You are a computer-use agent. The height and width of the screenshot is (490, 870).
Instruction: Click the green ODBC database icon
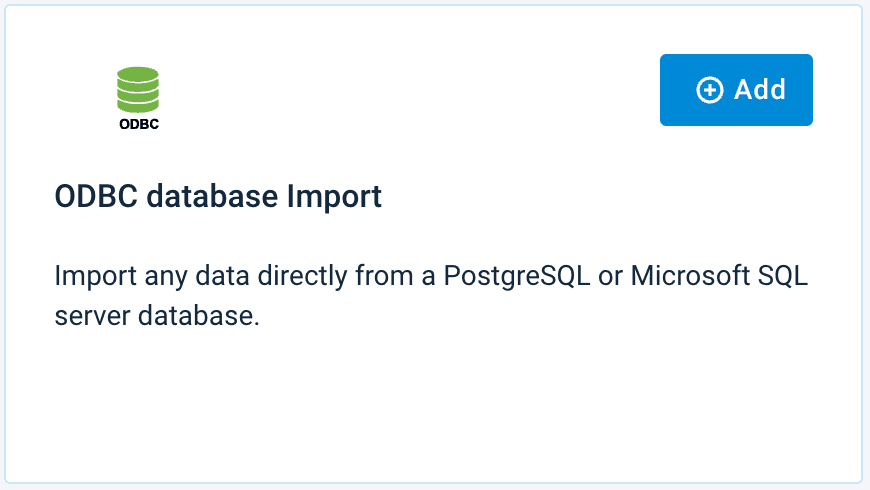point(138,91)
